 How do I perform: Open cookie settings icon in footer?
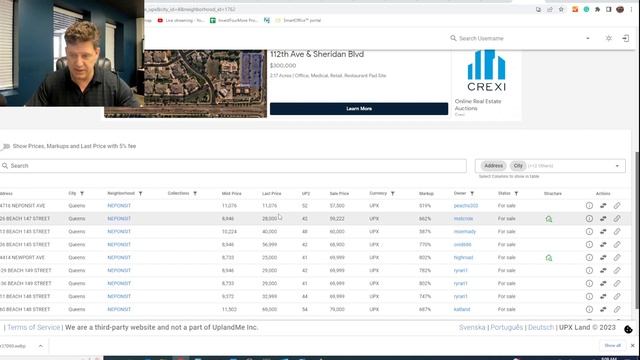click(628, 329)
